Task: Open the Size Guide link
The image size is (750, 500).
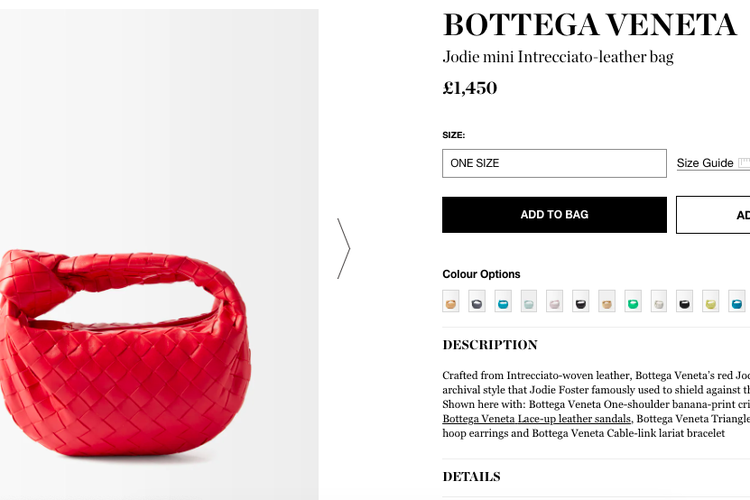Action: pos(705,163)
